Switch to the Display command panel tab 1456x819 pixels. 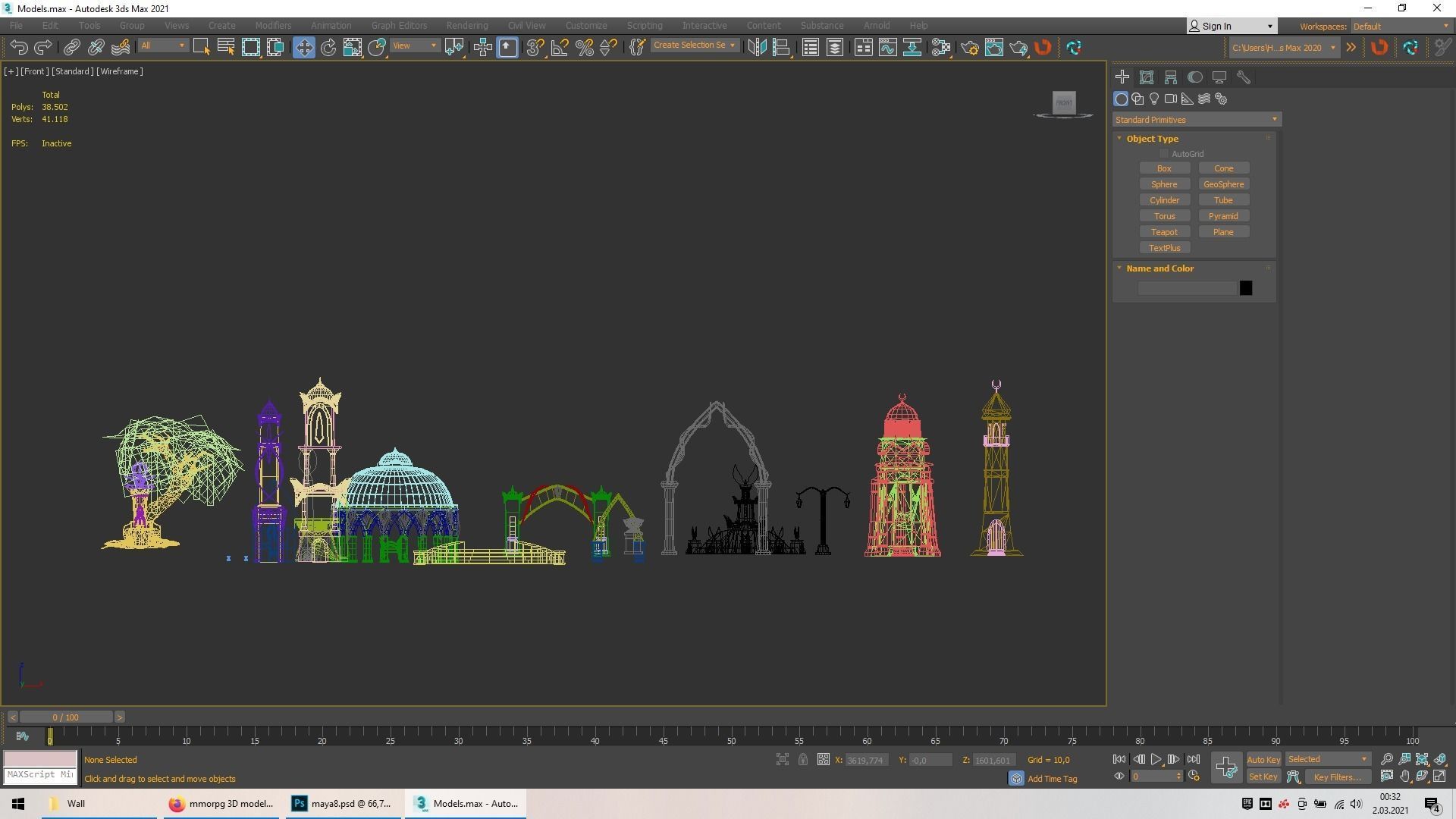1219,77
